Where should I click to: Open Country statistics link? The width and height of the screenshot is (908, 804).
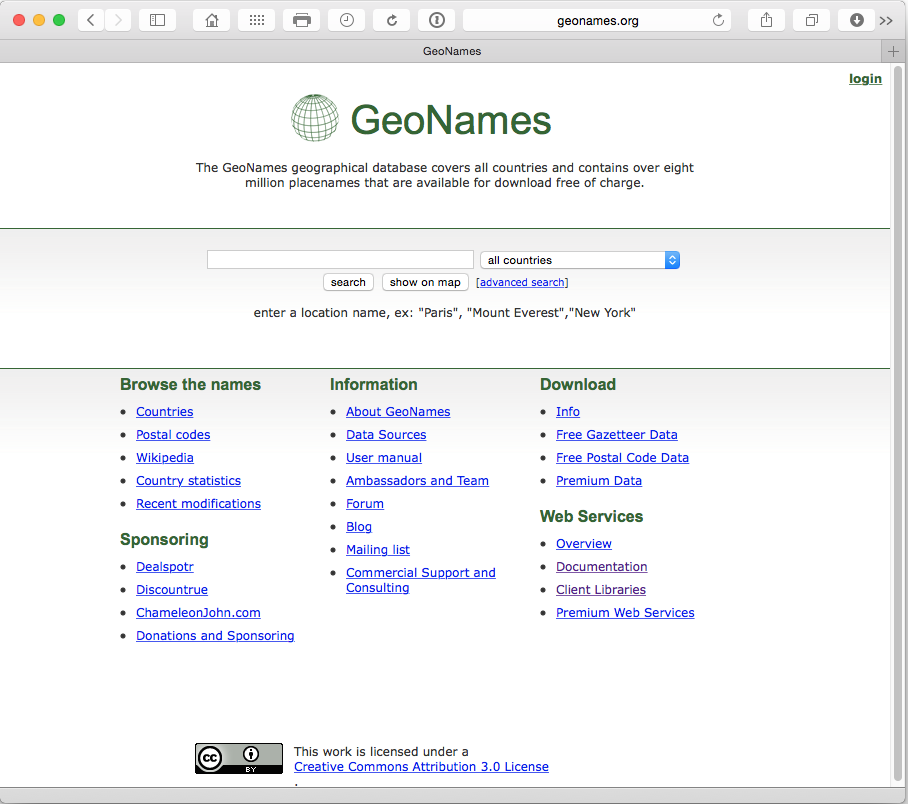188,481
